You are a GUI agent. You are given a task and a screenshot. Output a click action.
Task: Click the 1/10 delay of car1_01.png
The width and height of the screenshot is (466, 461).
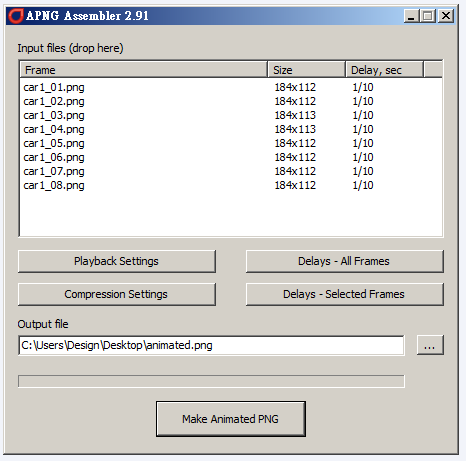pyautogui.click(x=363, y=87)
